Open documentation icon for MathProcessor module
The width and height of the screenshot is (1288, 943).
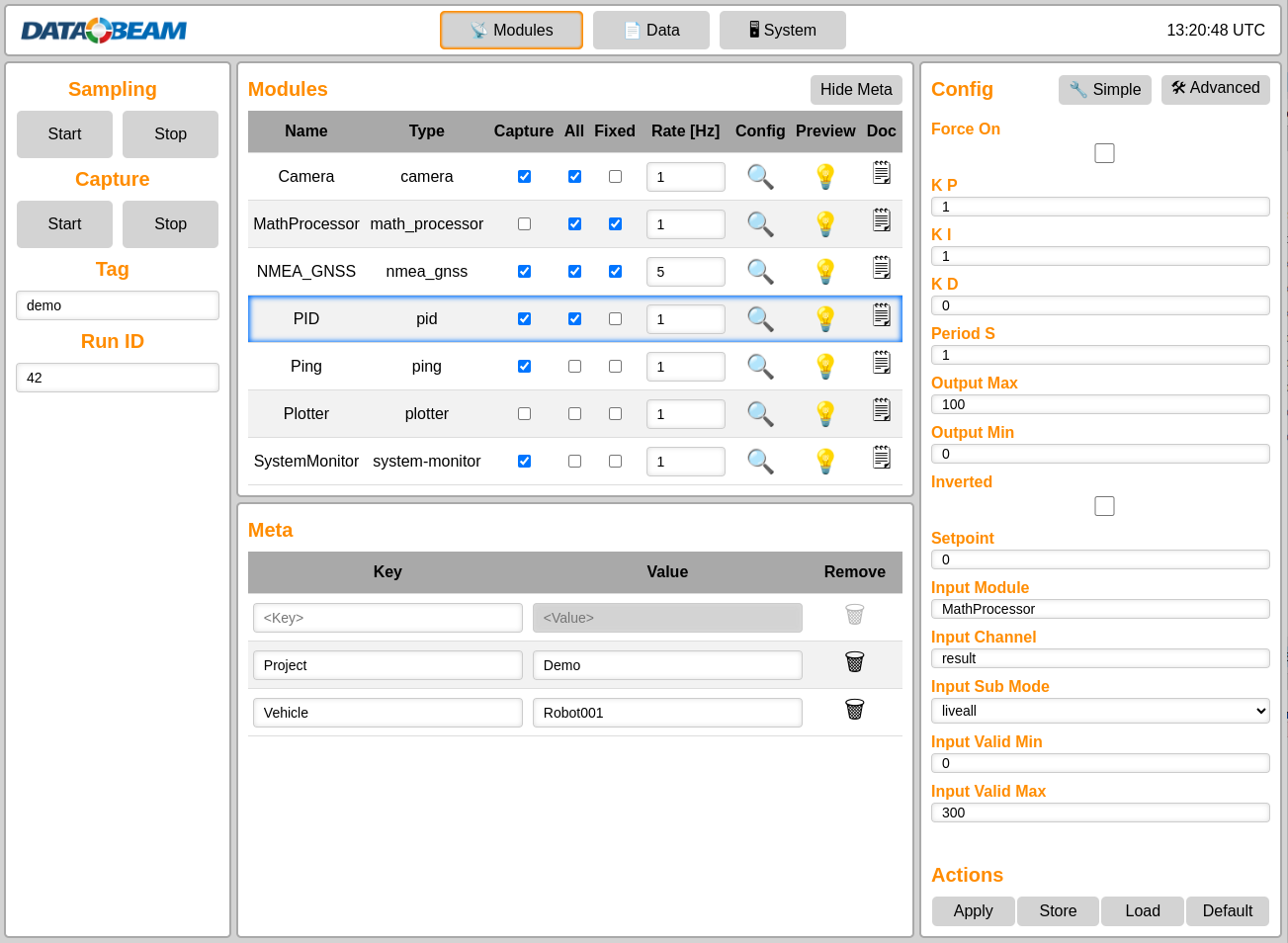pos(882,220)
